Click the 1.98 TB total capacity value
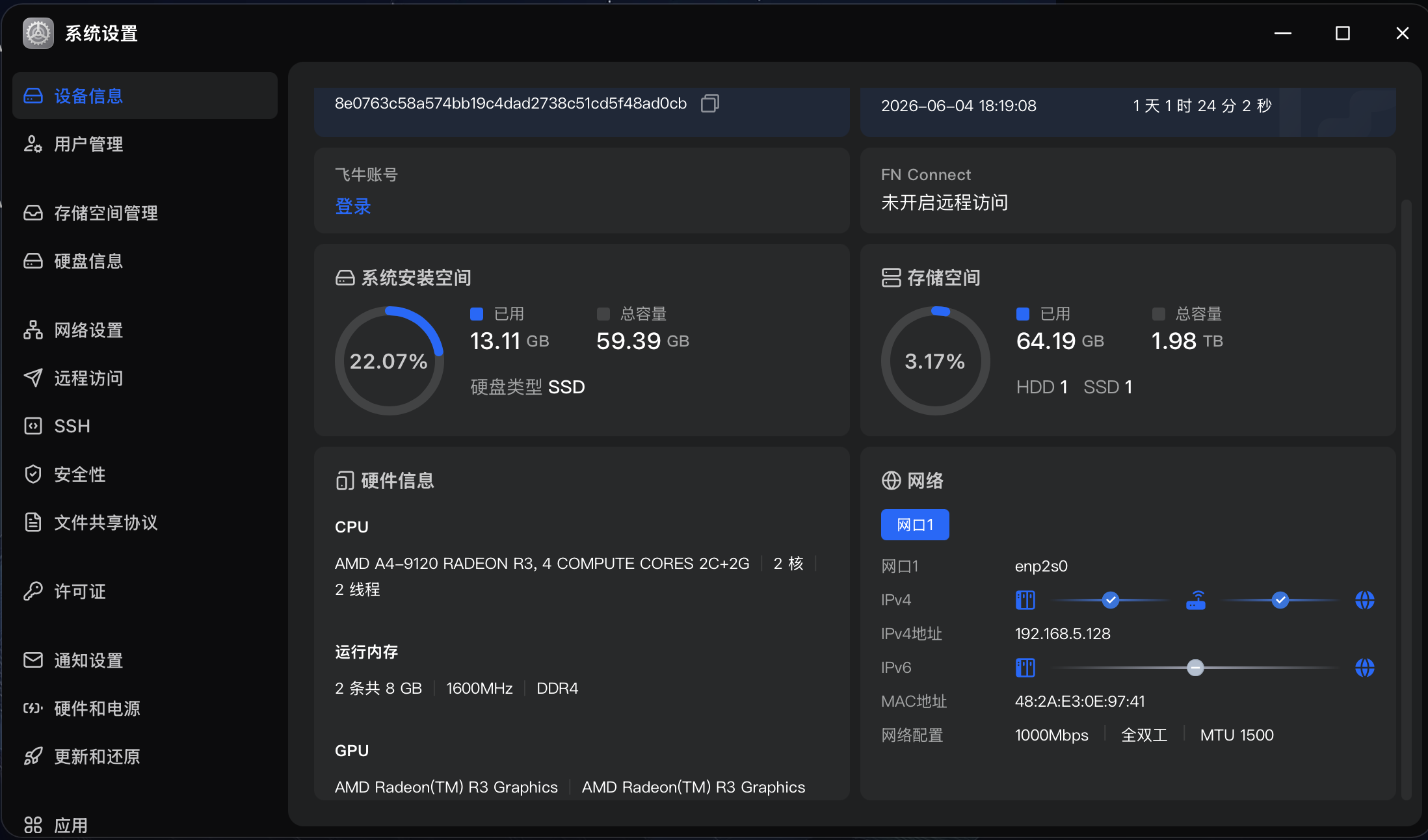The image size is (1428, 840). click(1187, 341)
